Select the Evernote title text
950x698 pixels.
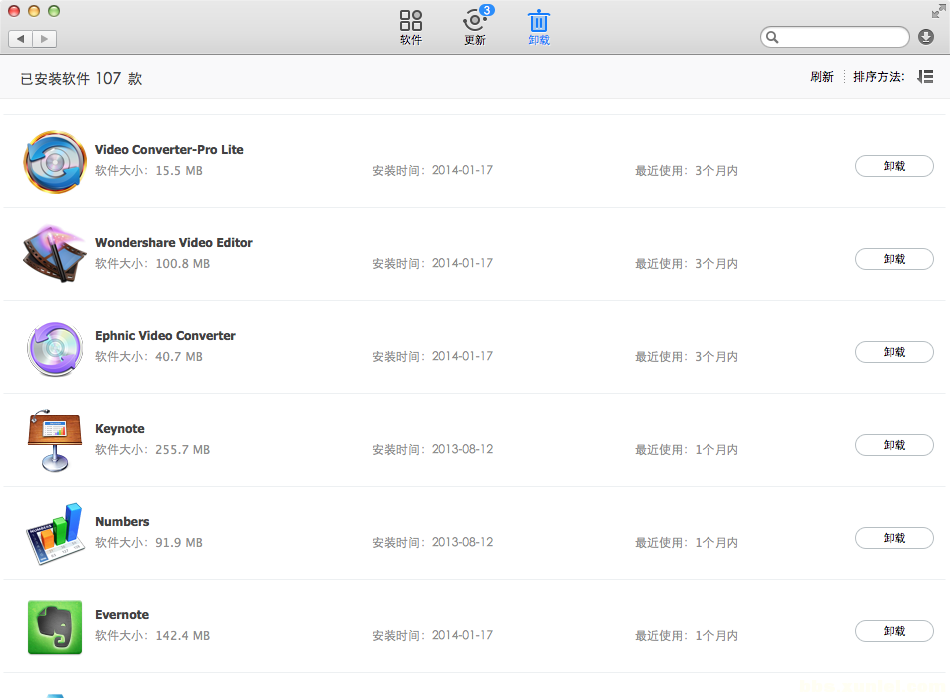122,615
